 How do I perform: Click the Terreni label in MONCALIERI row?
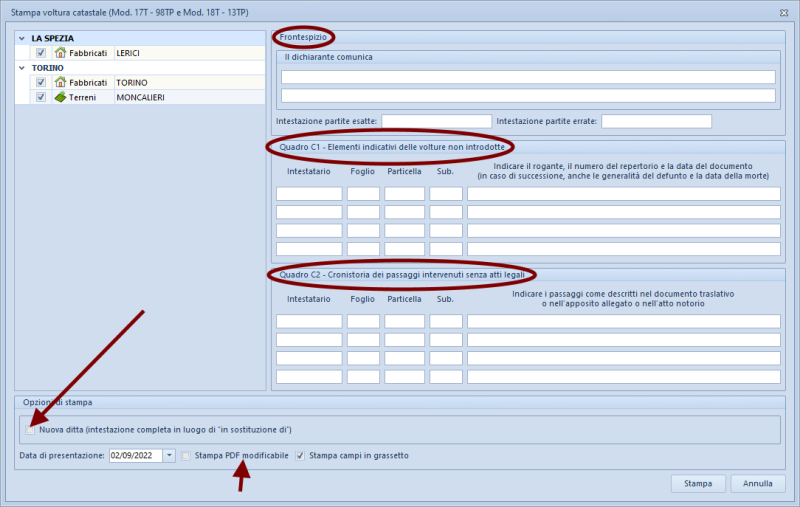[x=83, y=97]
